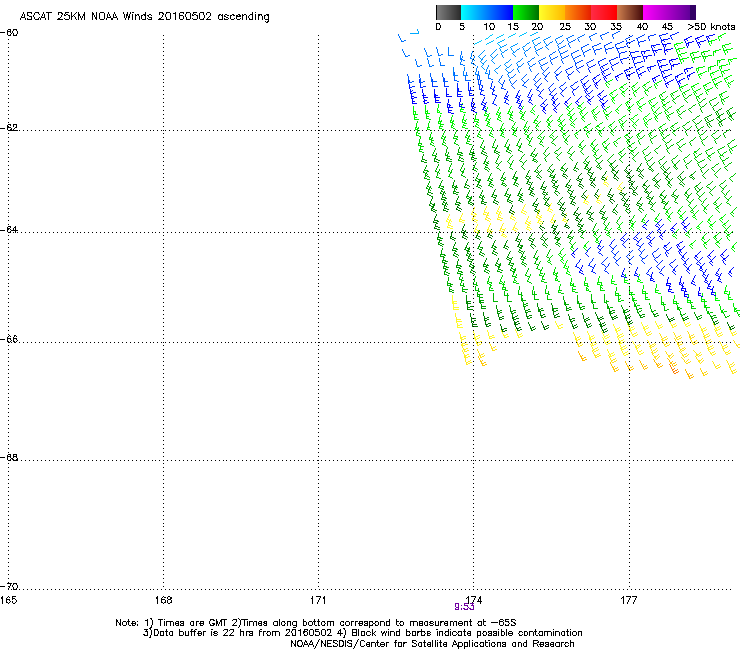This screenshot has height=650, width=740.
Task: Click the blue 10-15 knots color segment
Action: 500,12
